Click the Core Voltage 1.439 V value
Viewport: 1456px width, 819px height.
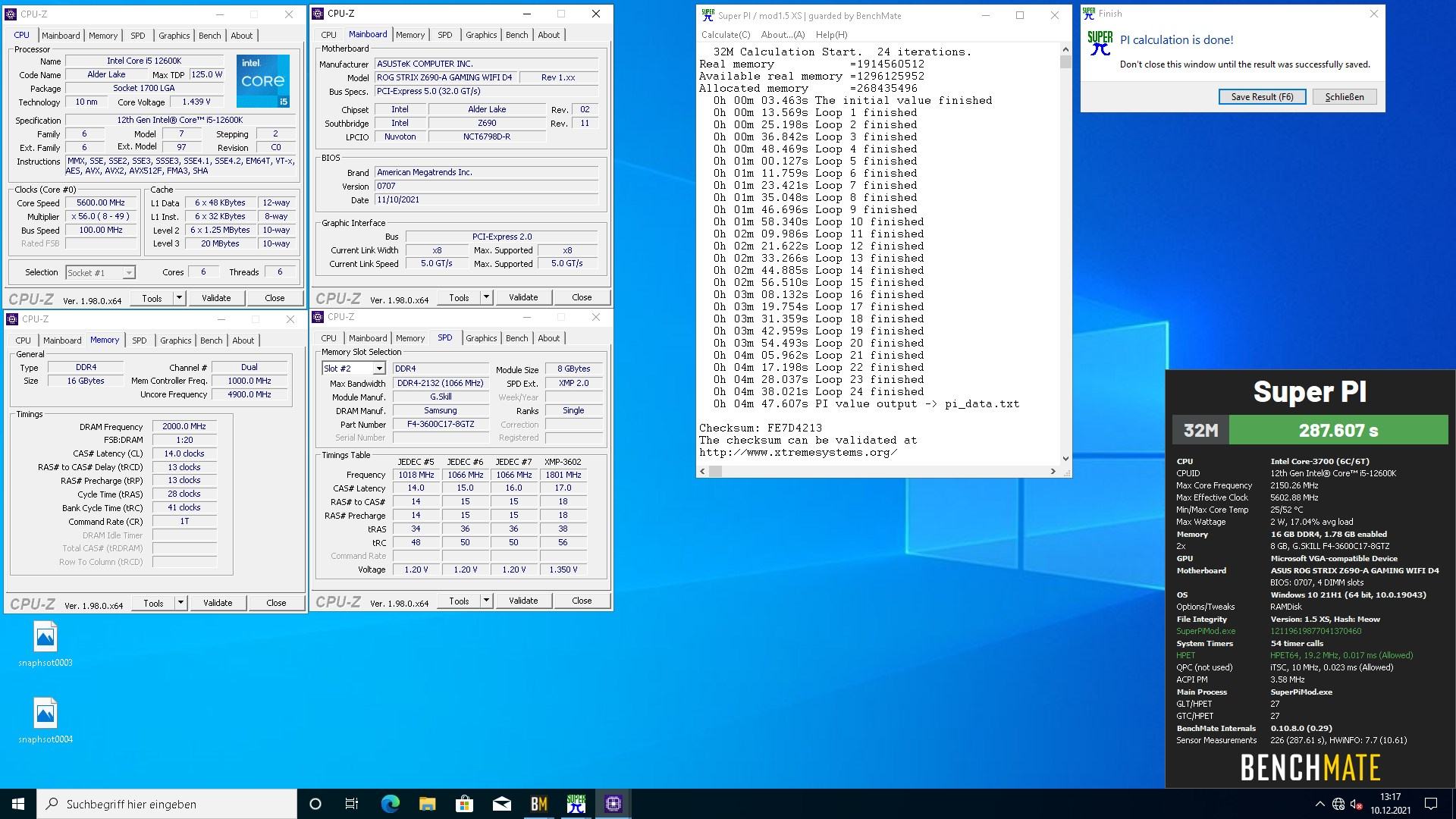(196, 102)
